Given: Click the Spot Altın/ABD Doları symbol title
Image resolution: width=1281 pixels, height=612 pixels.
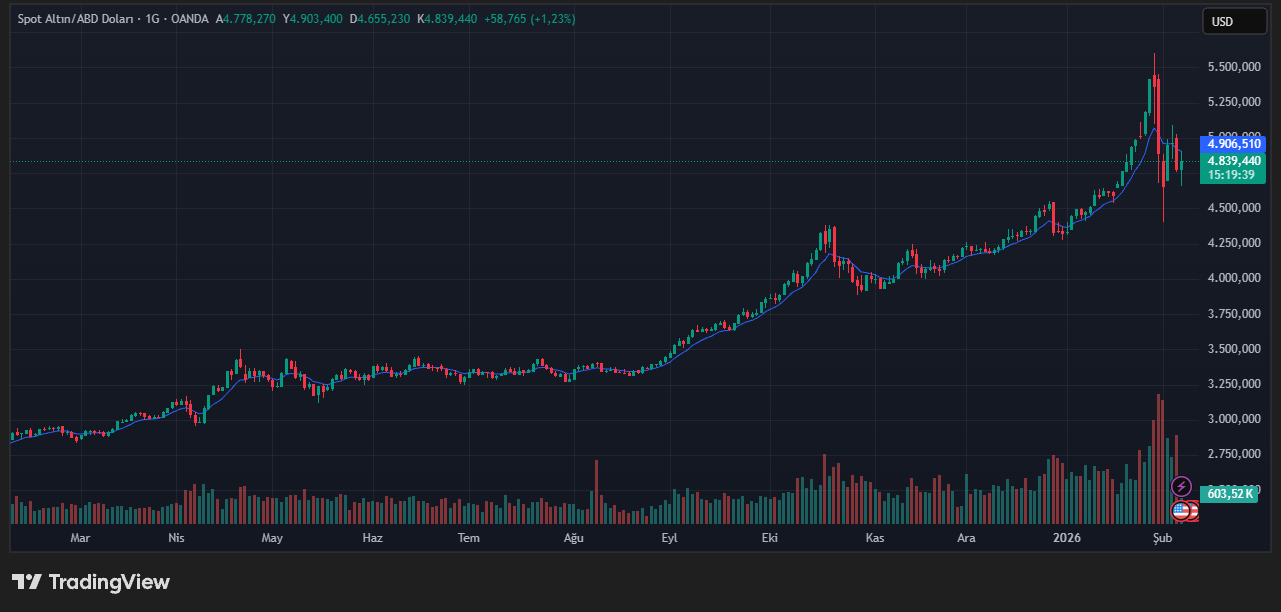Looking at the screenshot, I should pos(79,19).
